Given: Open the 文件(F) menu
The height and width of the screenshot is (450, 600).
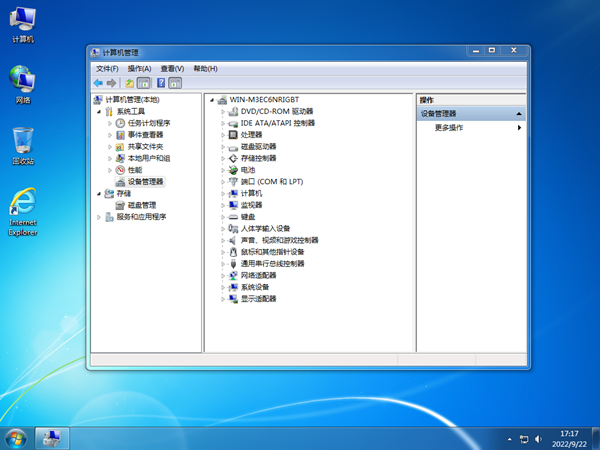Looking at the screenshot, I should 107,69.
